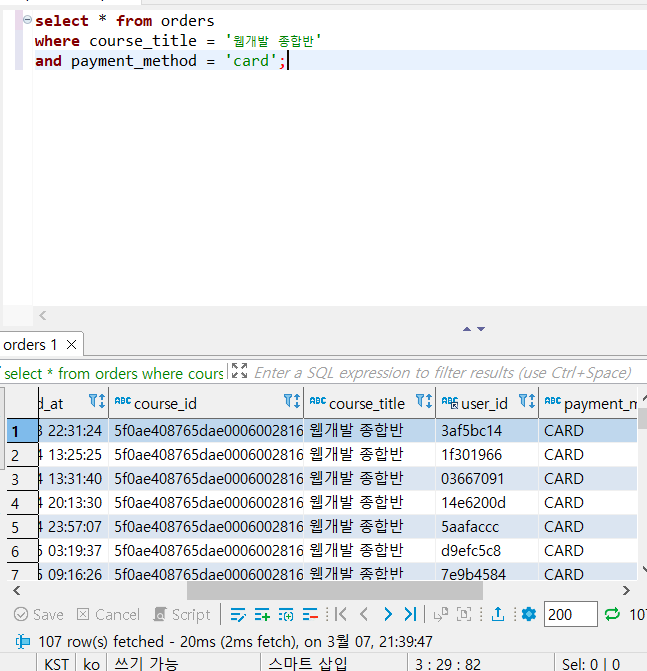Collapse the SQL query fold marker
The height and width of the screenshot is (671, 647).
pyautogui.click(x=27, y=20)
